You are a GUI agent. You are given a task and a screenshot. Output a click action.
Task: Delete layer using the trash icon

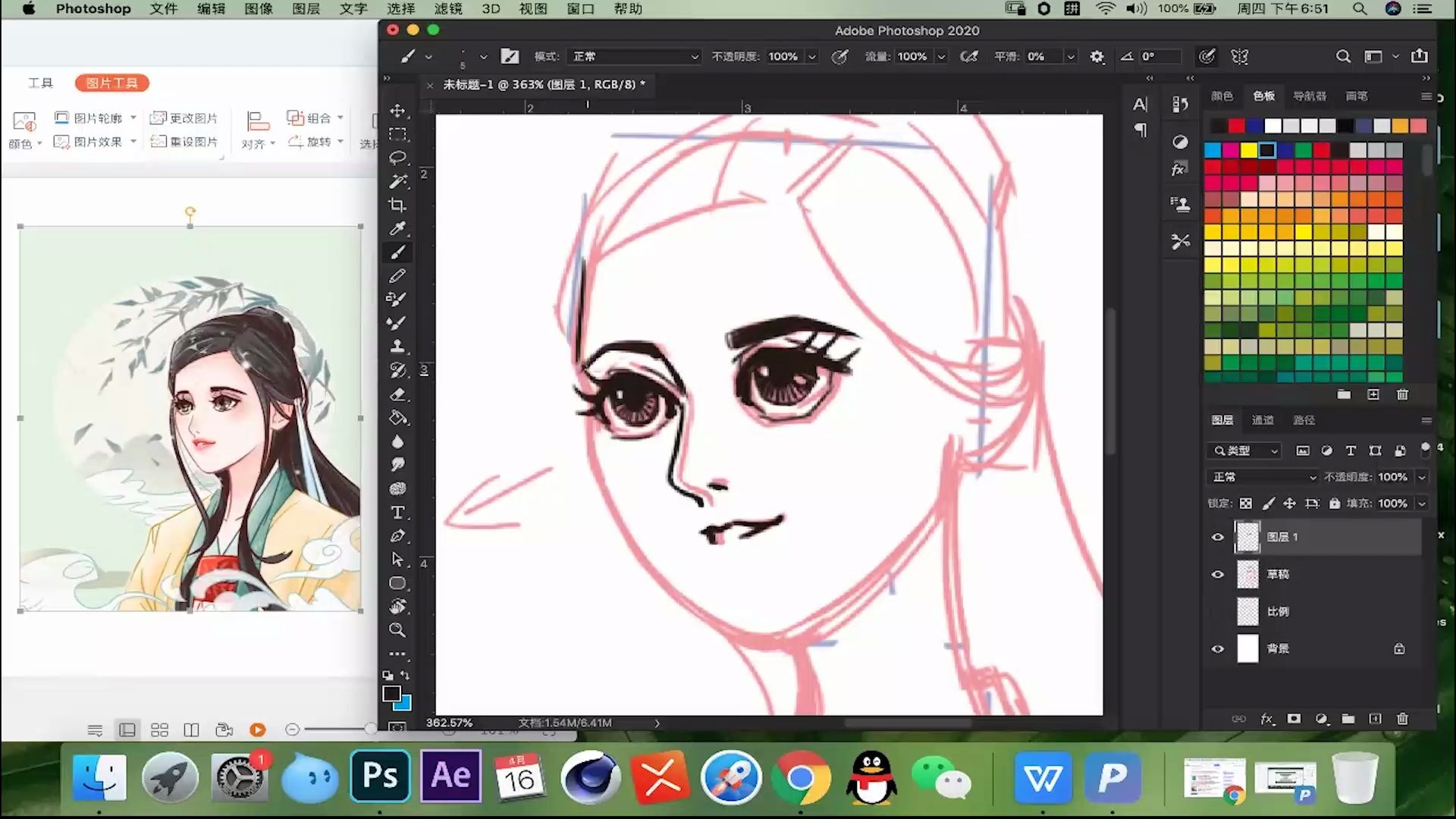pyautogui.click(x=1402, y=719)
